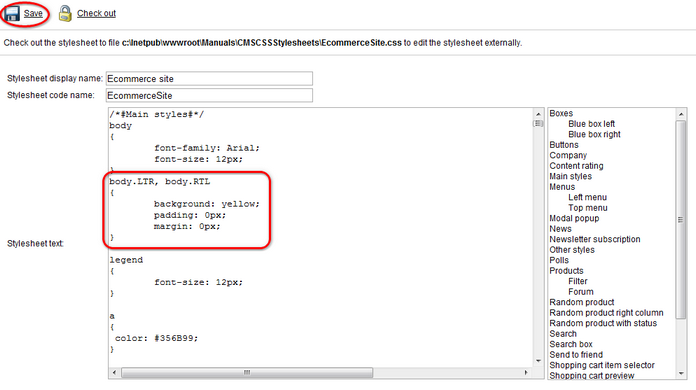Select Buttons in the bookmark list

pos(564,145)
